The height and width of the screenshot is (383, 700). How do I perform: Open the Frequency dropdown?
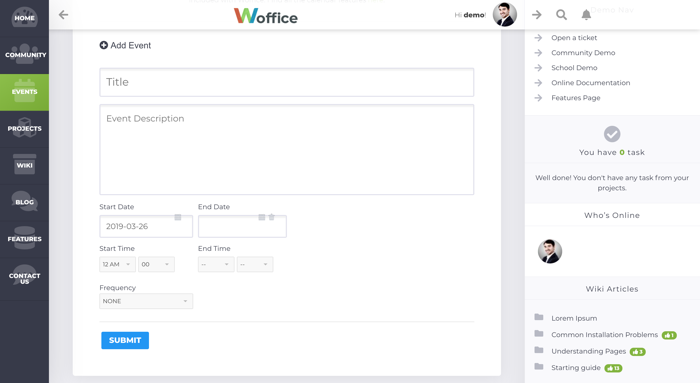pos(146,301)
